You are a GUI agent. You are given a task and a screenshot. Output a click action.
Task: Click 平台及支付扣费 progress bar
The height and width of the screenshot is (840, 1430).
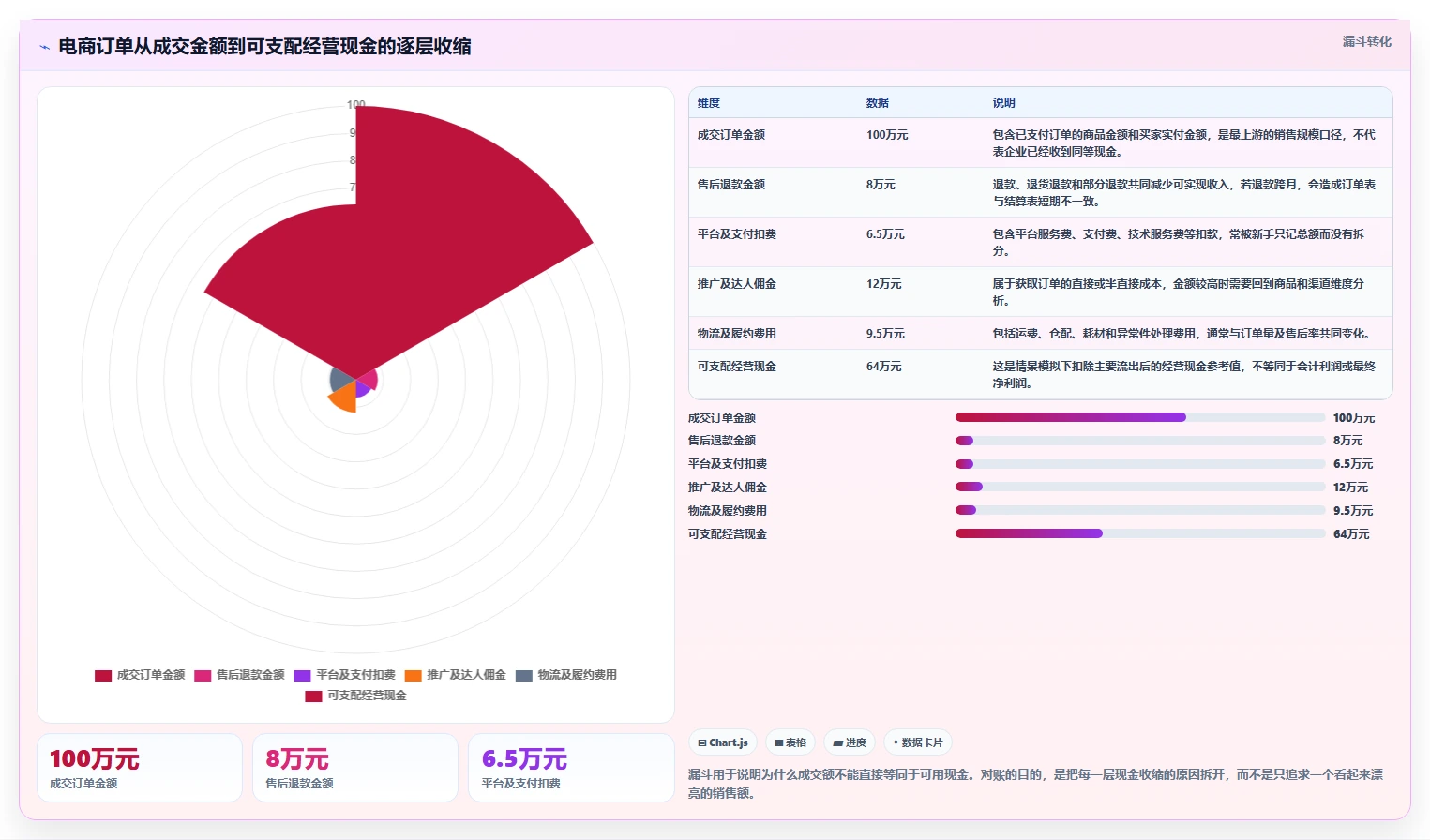(1140, 464)
